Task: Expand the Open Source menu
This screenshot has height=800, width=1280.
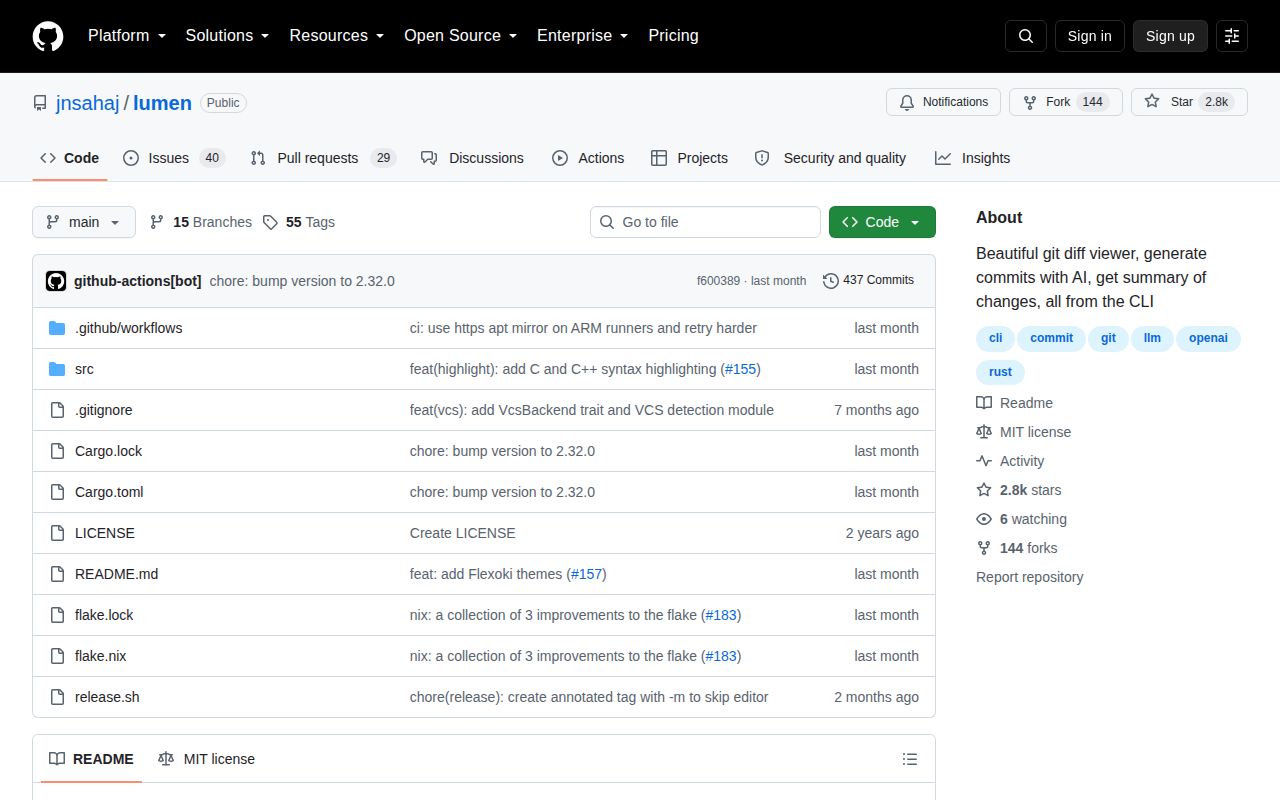Action: (x=460, y=36)
